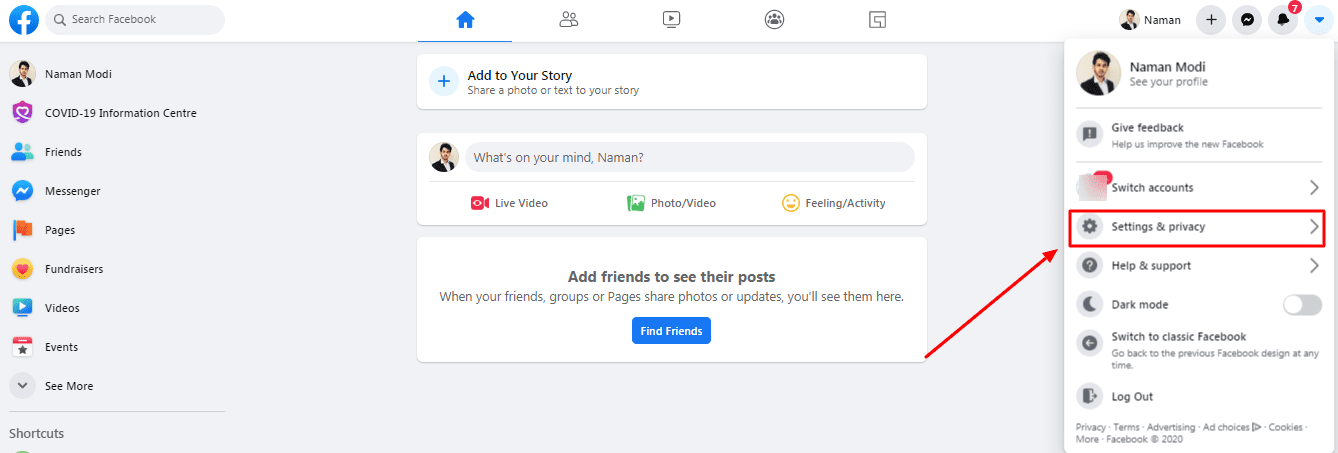Click the Give feedback icon

[x=1090, y=134]
